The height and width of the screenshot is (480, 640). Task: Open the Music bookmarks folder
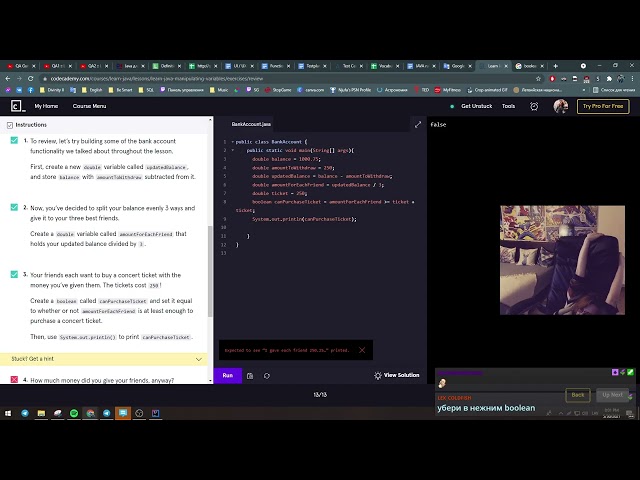click(219, 90)
